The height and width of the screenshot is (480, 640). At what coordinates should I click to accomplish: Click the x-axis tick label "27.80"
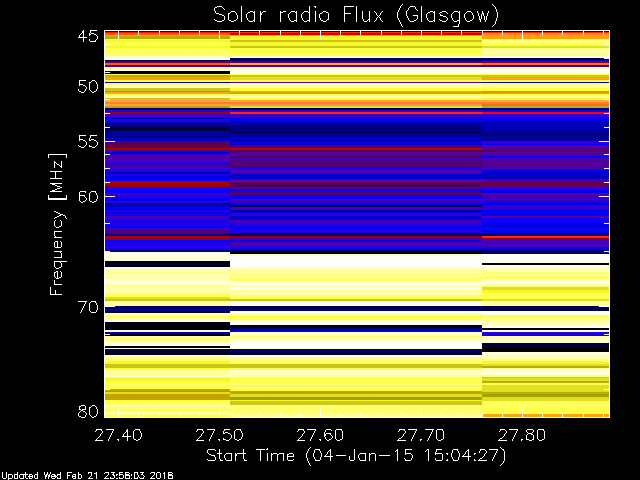(522, 435)
